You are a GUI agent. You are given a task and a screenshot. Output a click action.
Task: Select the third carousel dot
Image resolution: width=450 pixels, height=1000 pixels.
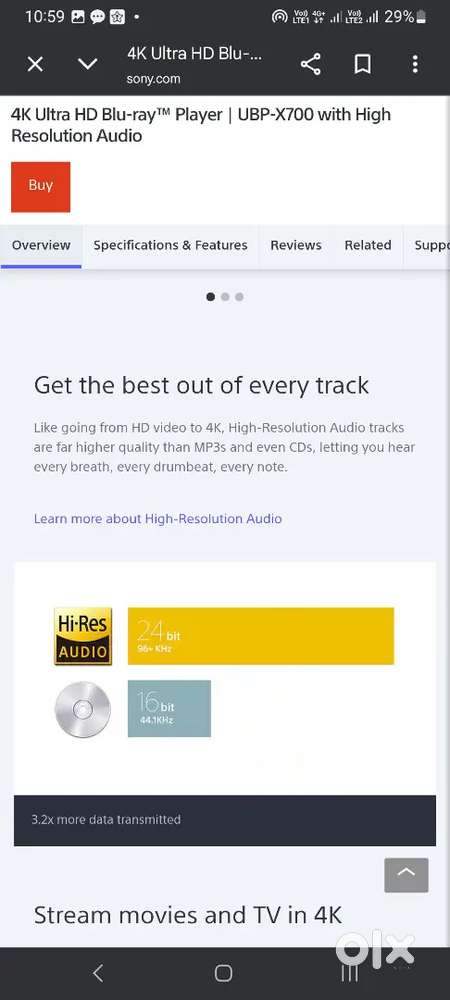coord(239,297)
